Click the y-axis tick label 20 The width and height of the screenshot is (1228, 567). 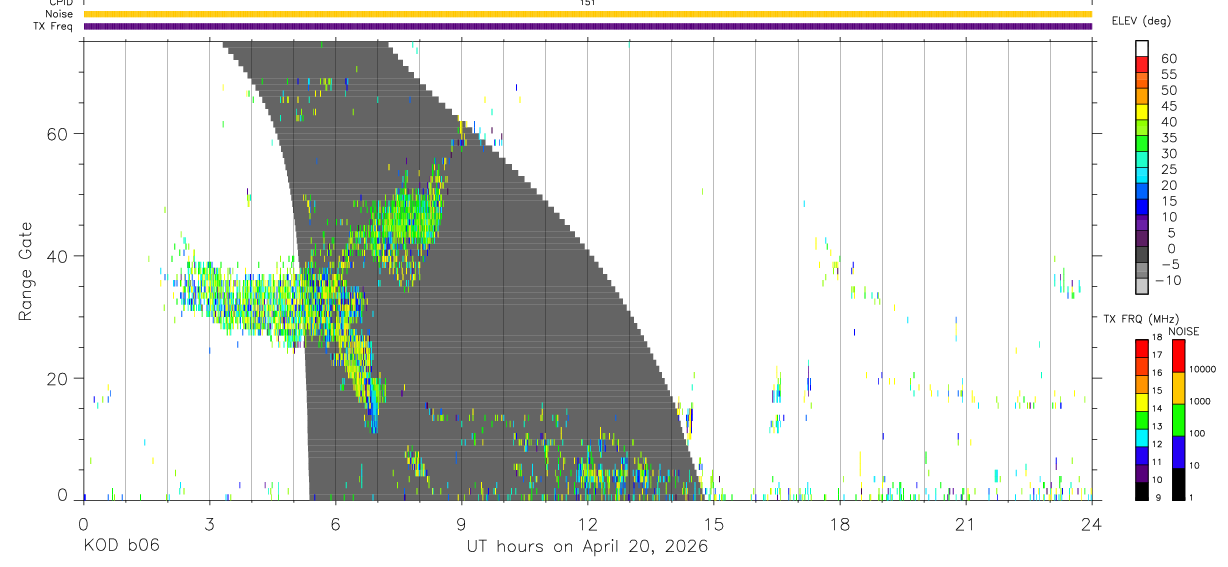(59, 379)
